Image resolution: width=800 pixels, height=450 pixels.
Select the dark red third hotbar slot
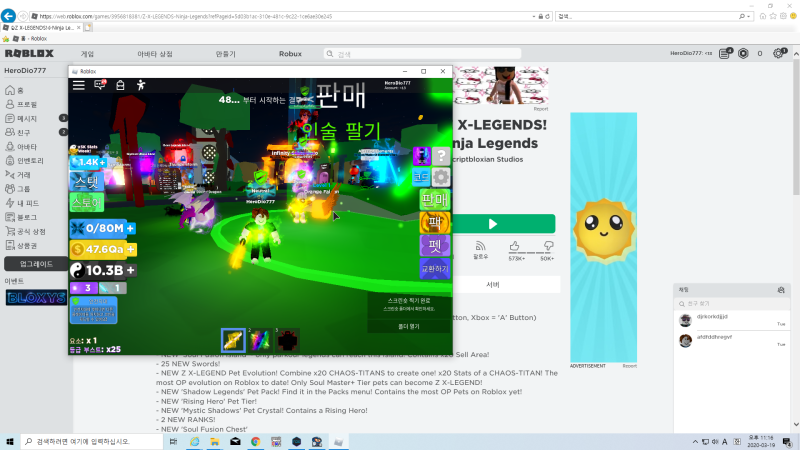(x=287, y=340)
